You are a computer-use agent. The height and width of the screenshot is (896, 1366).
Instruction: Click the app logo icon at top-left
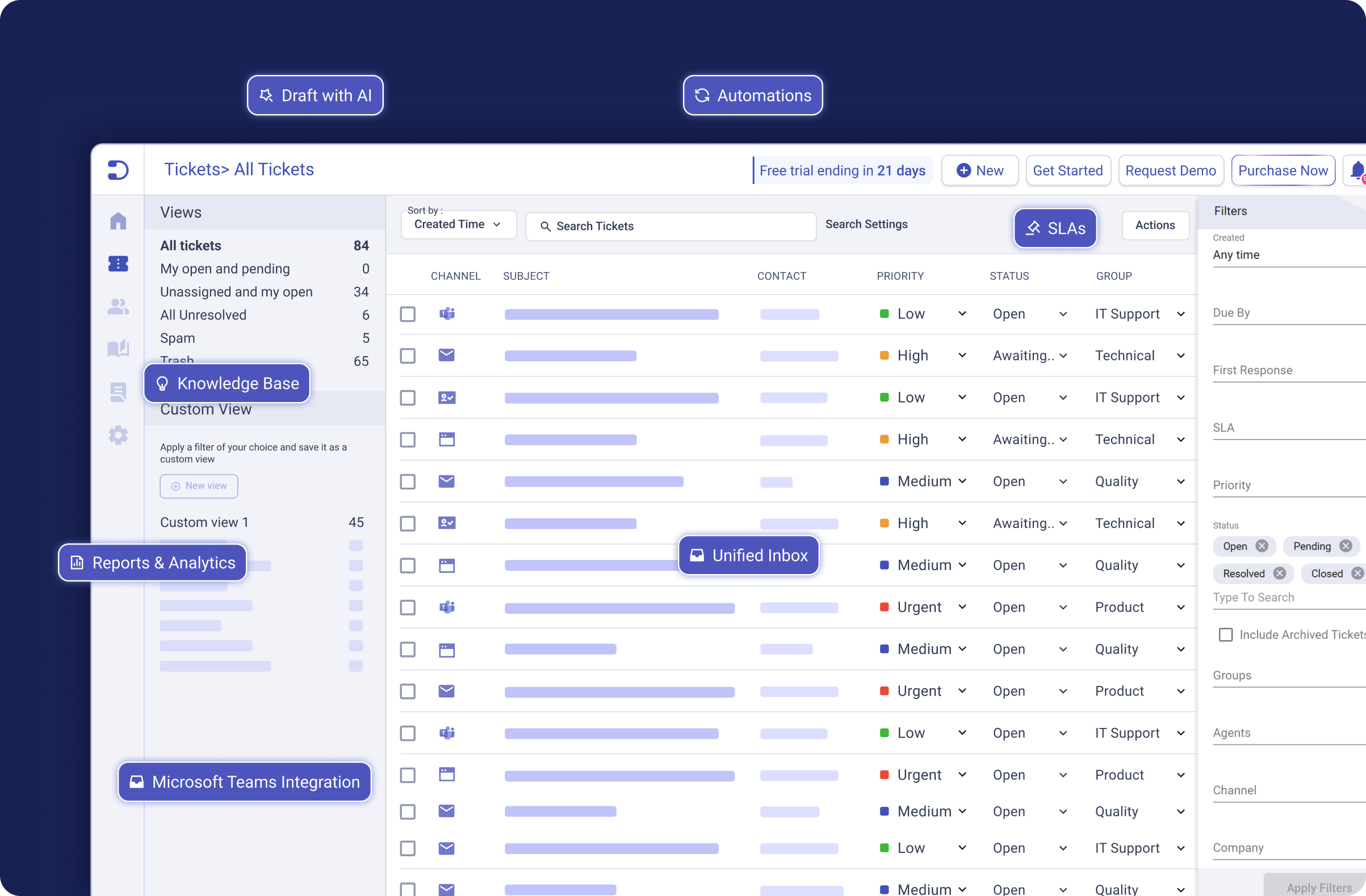pos(118,170)
